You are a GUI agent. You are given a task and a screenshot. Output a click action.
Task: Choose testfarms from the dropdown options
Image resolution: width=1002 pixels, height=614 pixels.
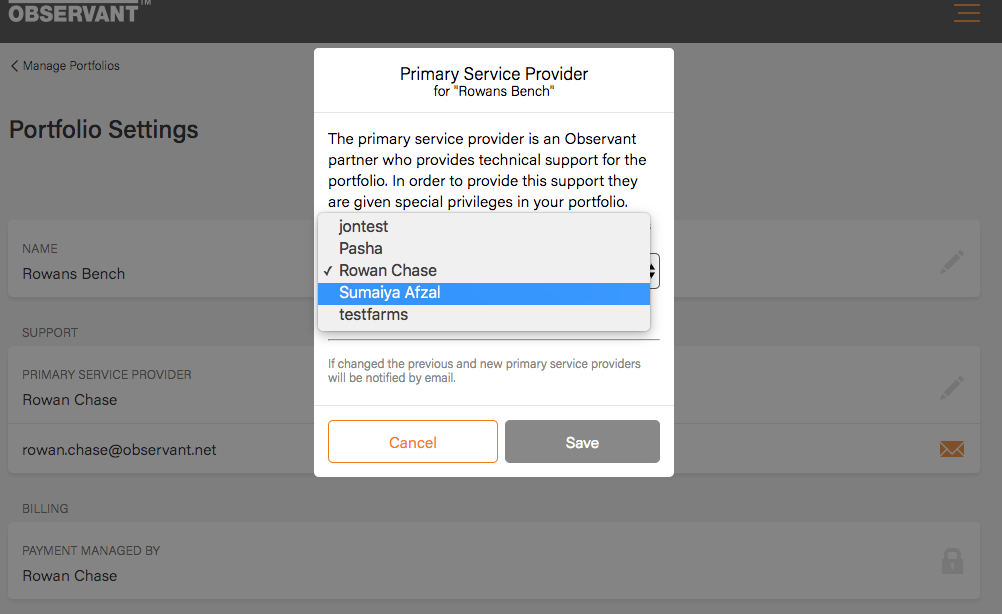click(x=373, y=315)
